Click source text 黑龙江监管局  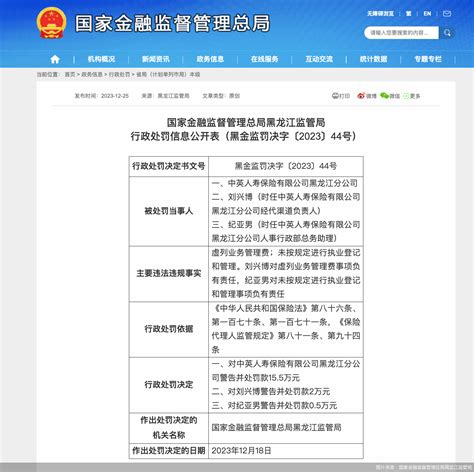point(173,96)
